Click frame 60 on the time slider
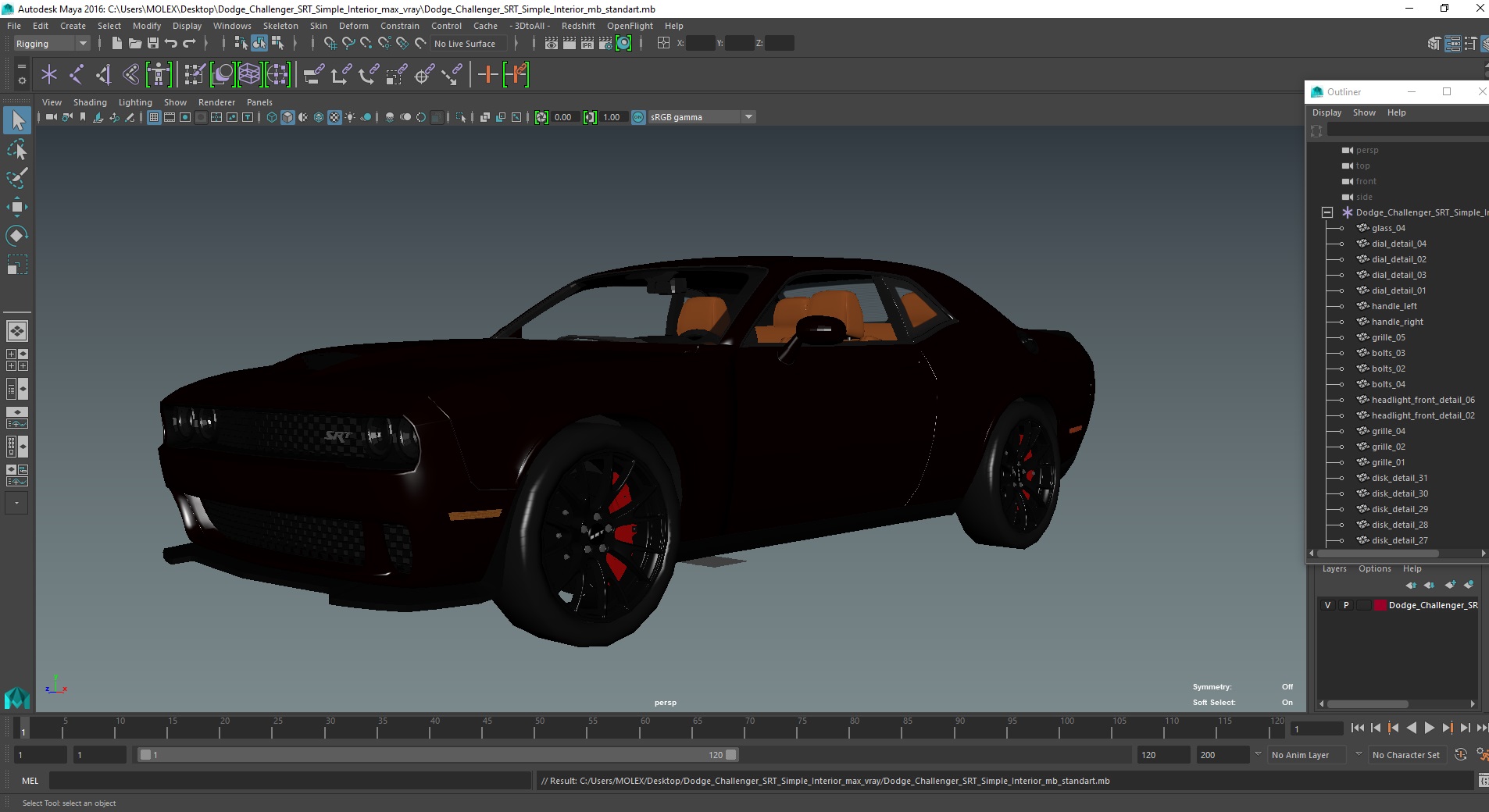This screenshot has height=812, width=1489. coord(645,729)
